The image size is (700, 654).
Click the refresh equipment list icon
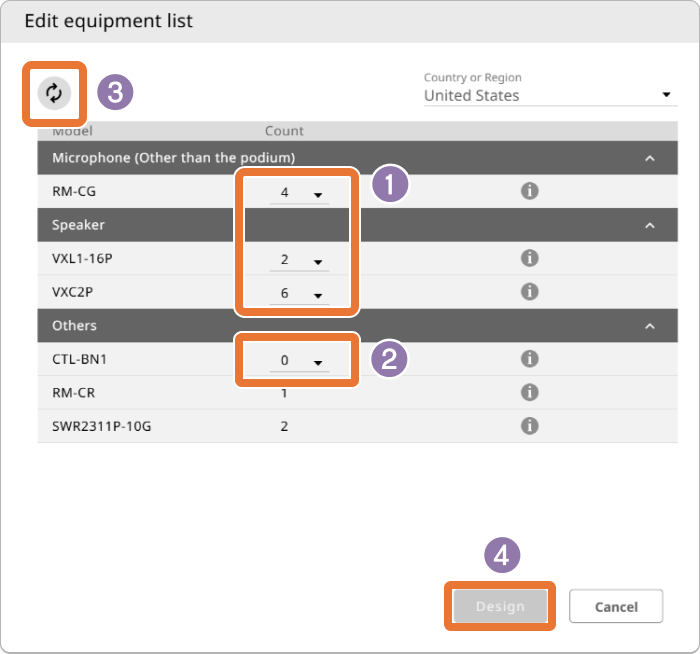click(54, 93)
